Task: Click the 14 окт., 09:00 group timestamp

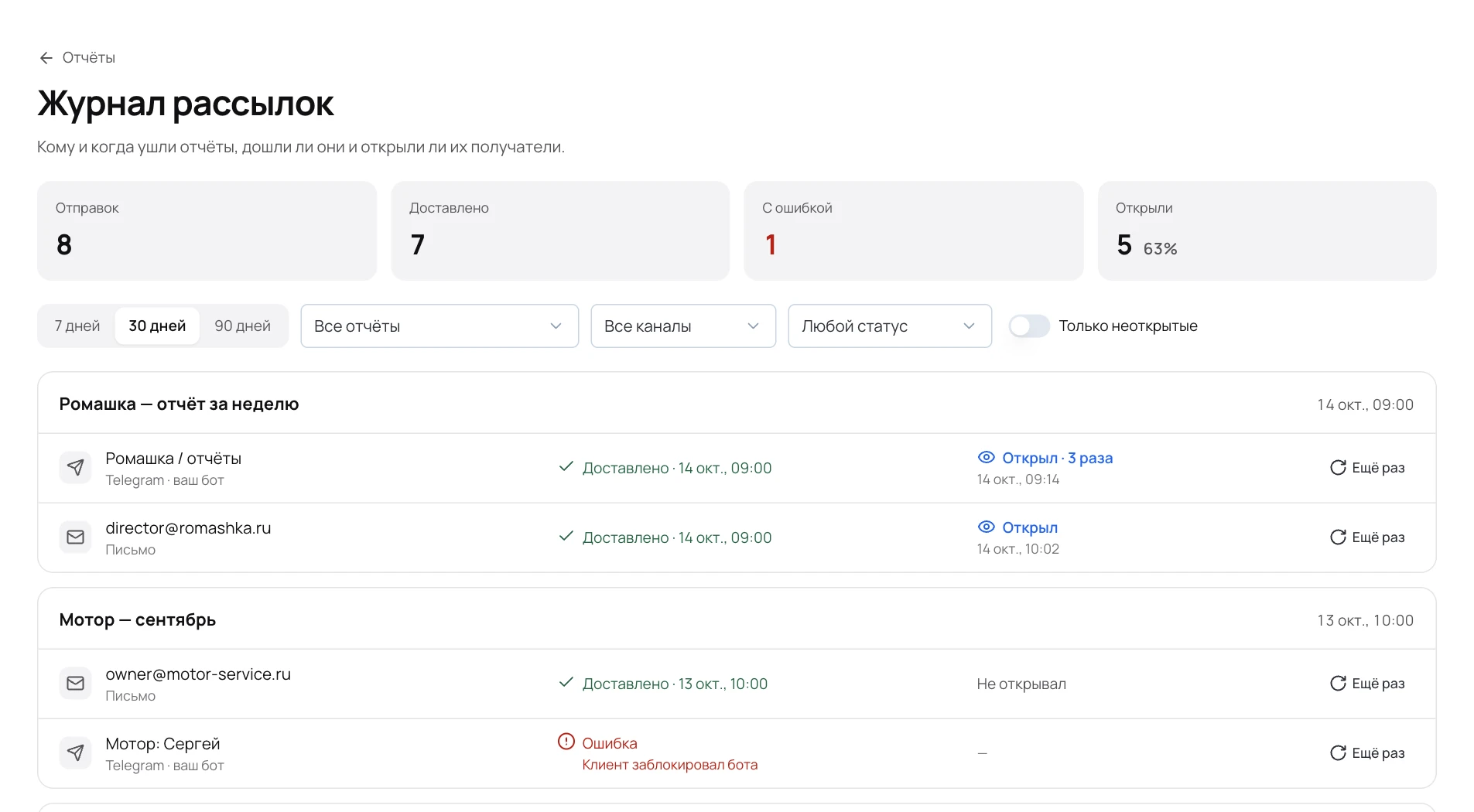Action: coord(1365,404)
